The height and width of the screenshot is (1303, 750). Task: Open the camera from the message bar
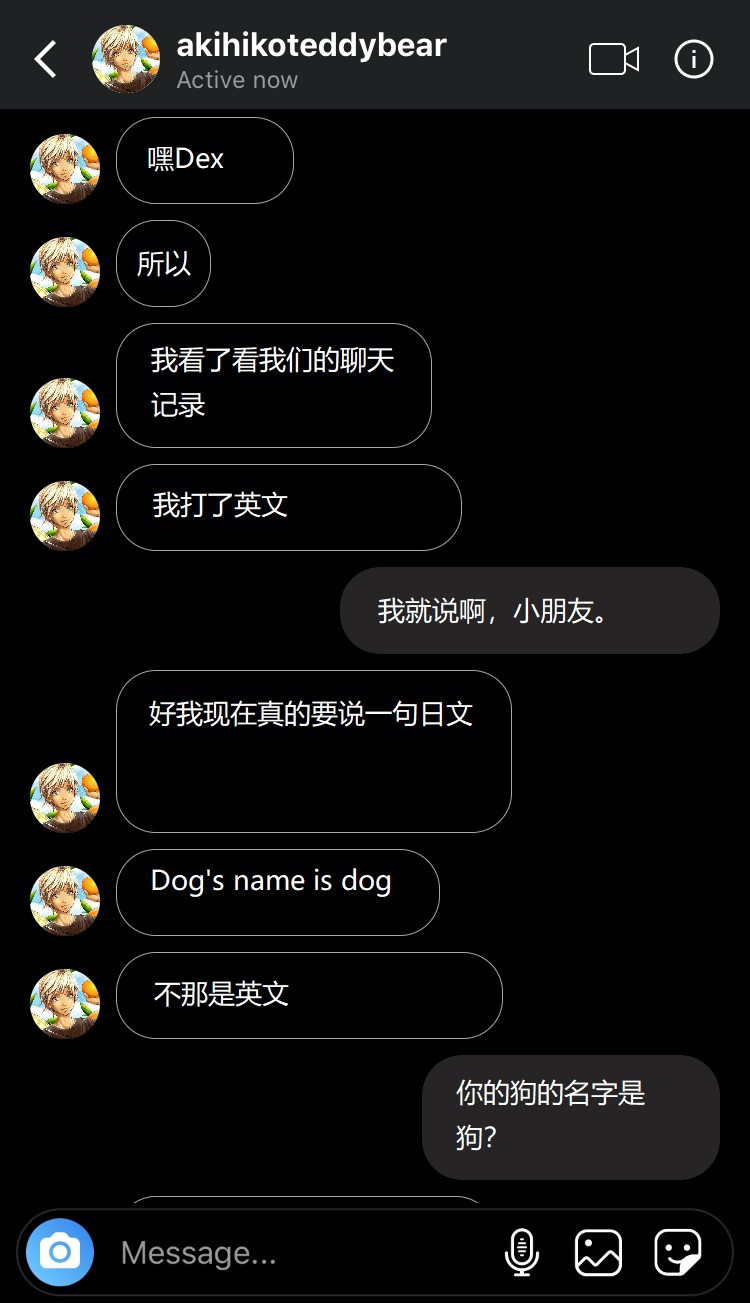60,1251
